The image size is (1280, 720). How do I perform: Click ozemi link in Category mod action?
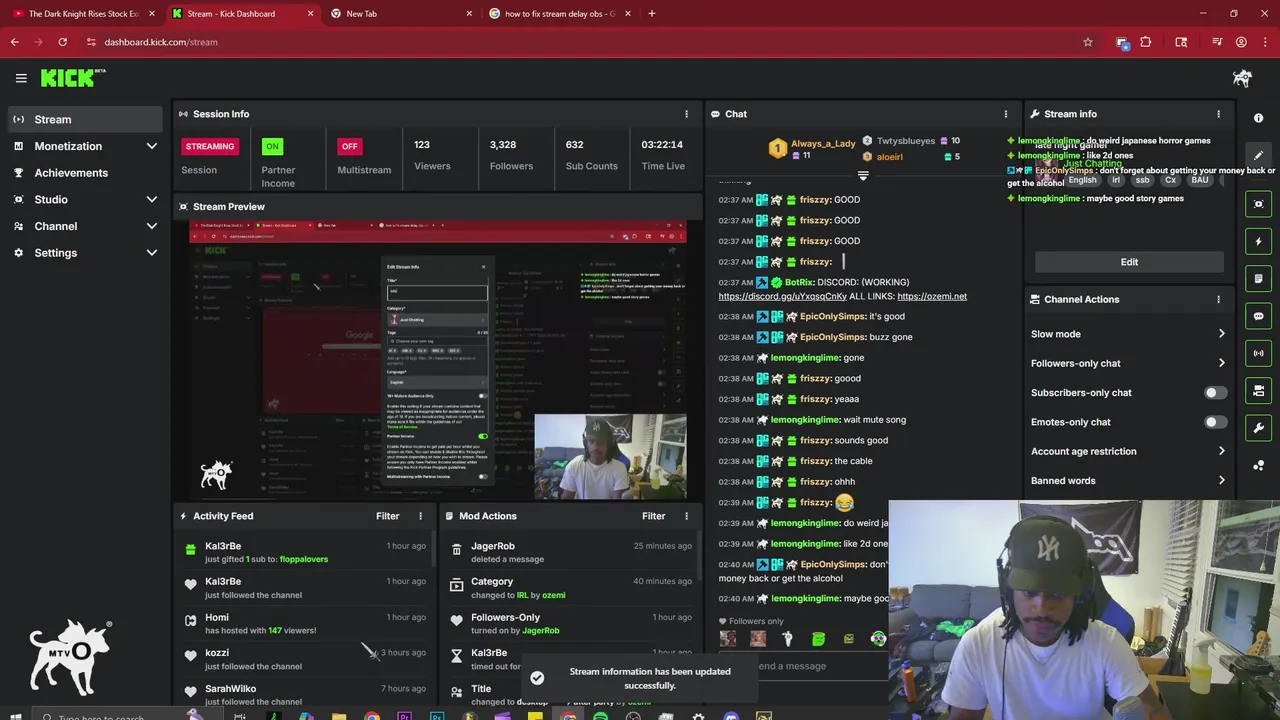click(x=553, y=596)
